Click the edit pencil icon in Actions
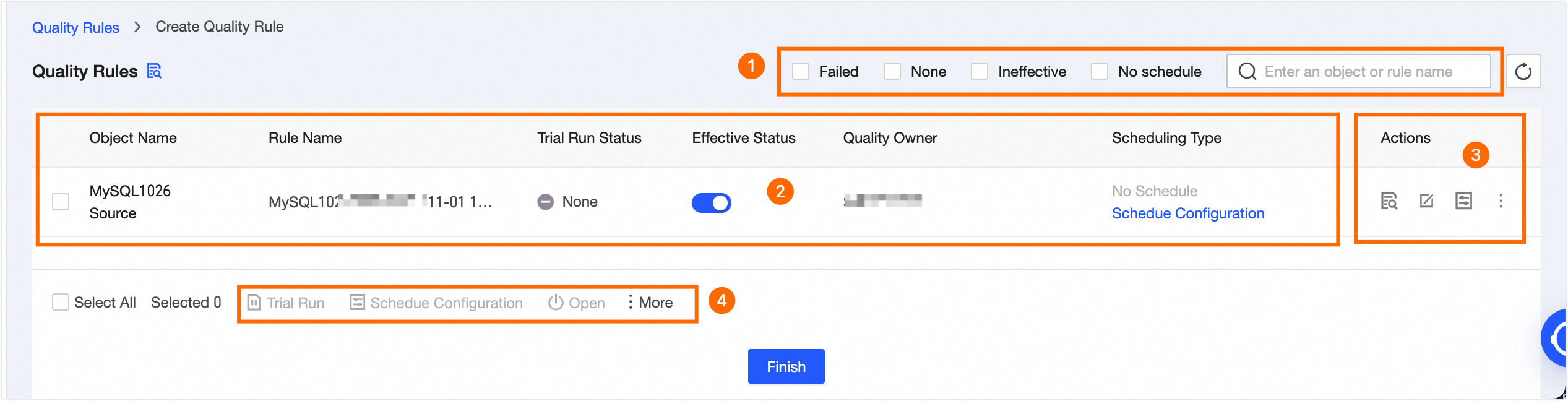Viewport: 1568px width, 401px height. [1426, 201]
